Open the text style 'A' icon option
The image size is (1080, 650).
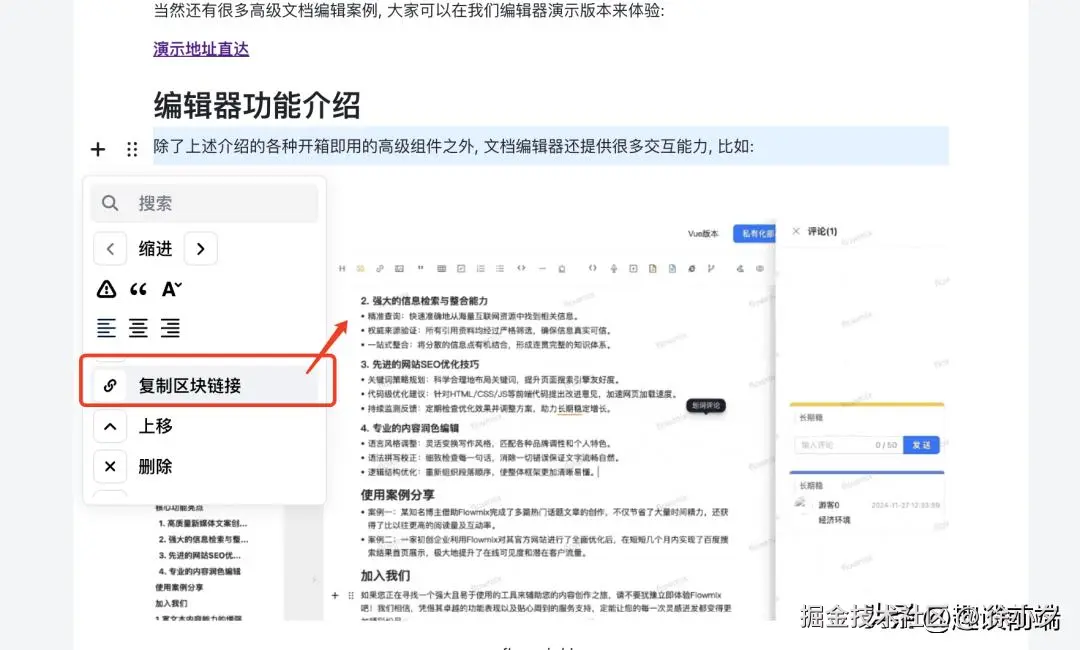tap(172, 289)
